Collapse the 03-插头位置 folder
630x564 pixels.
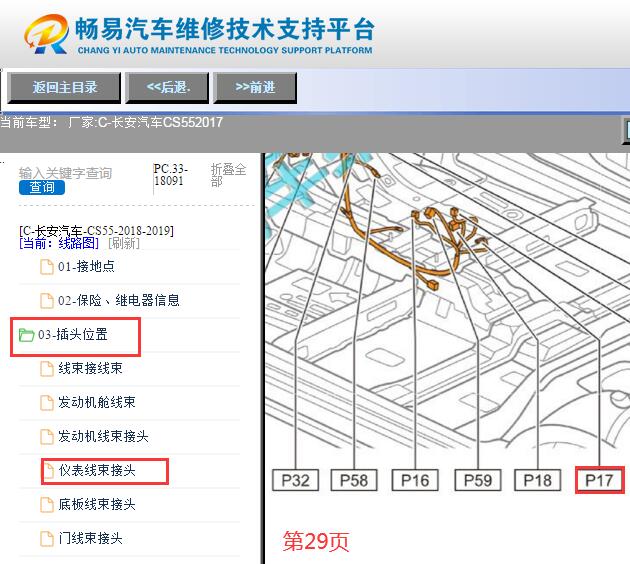(73, 335)
